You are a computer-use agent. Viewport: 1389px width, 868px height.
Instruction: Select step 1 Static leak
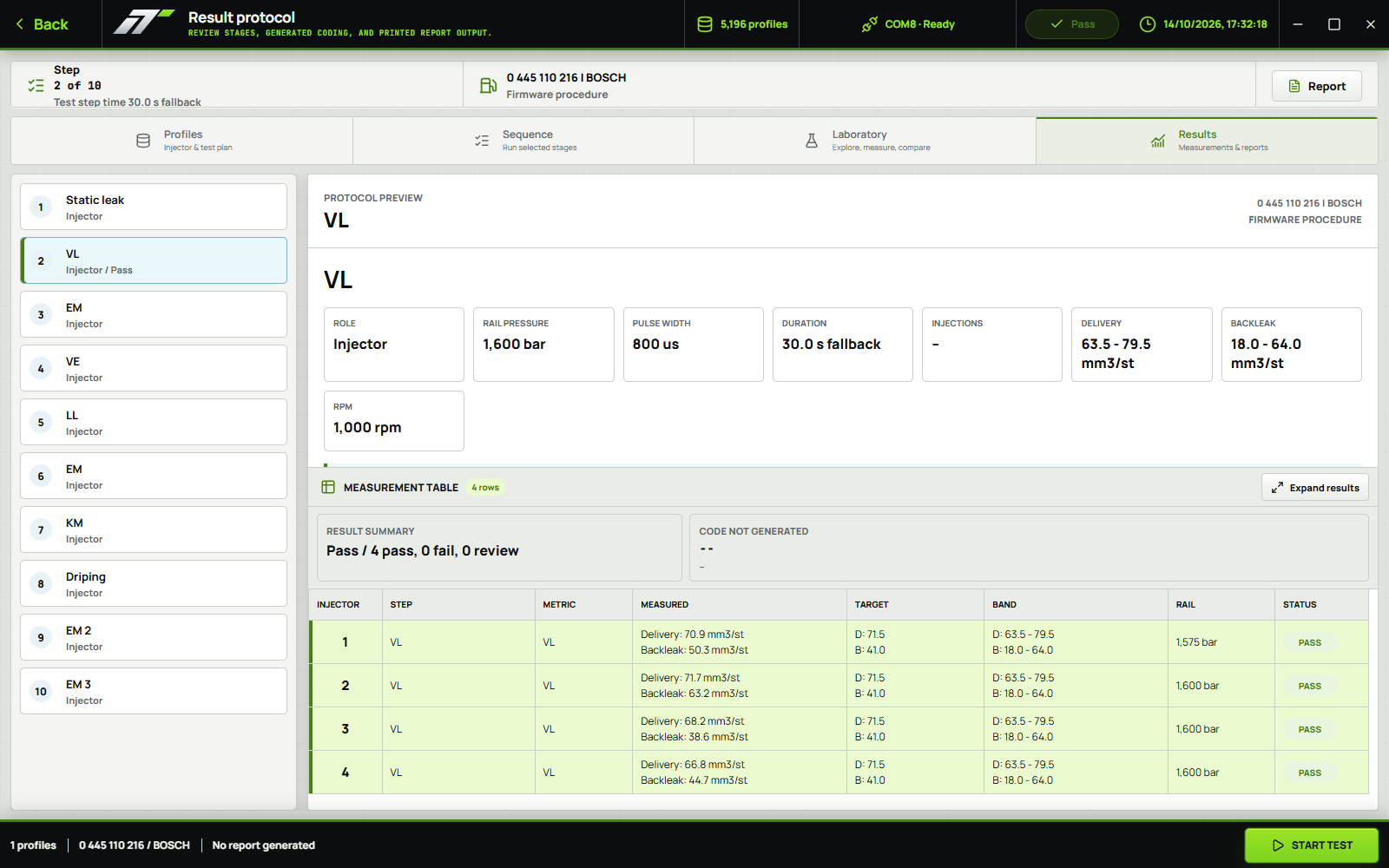[x=154, y=207]
